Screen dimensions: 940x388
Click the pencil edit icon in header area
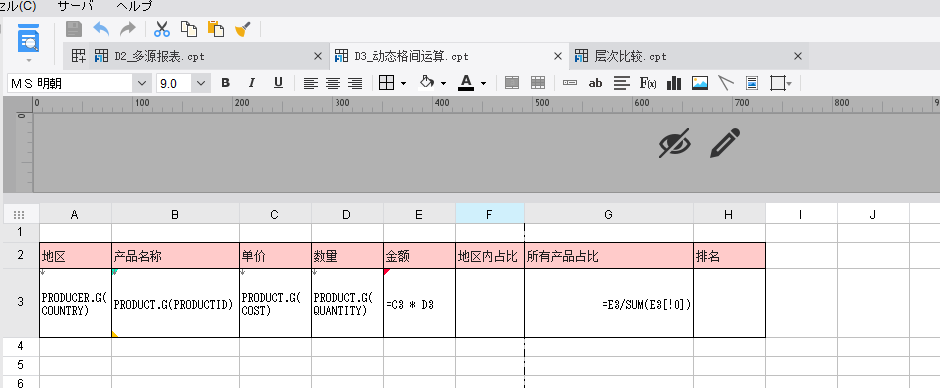pyautogui.click(x=725, y=143)
